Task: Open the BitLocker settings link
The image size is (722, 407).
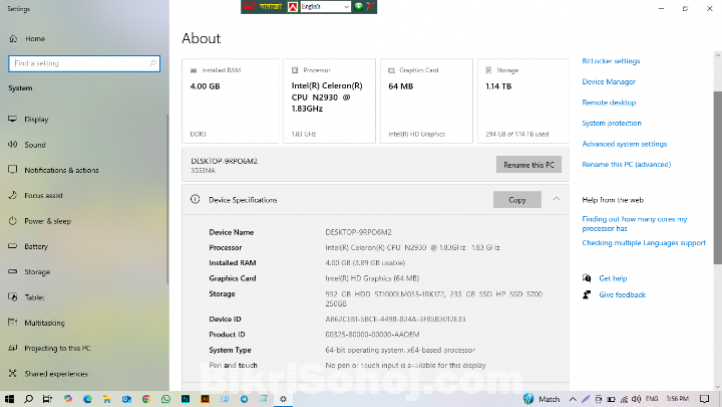Action: [x=611, y=61]
